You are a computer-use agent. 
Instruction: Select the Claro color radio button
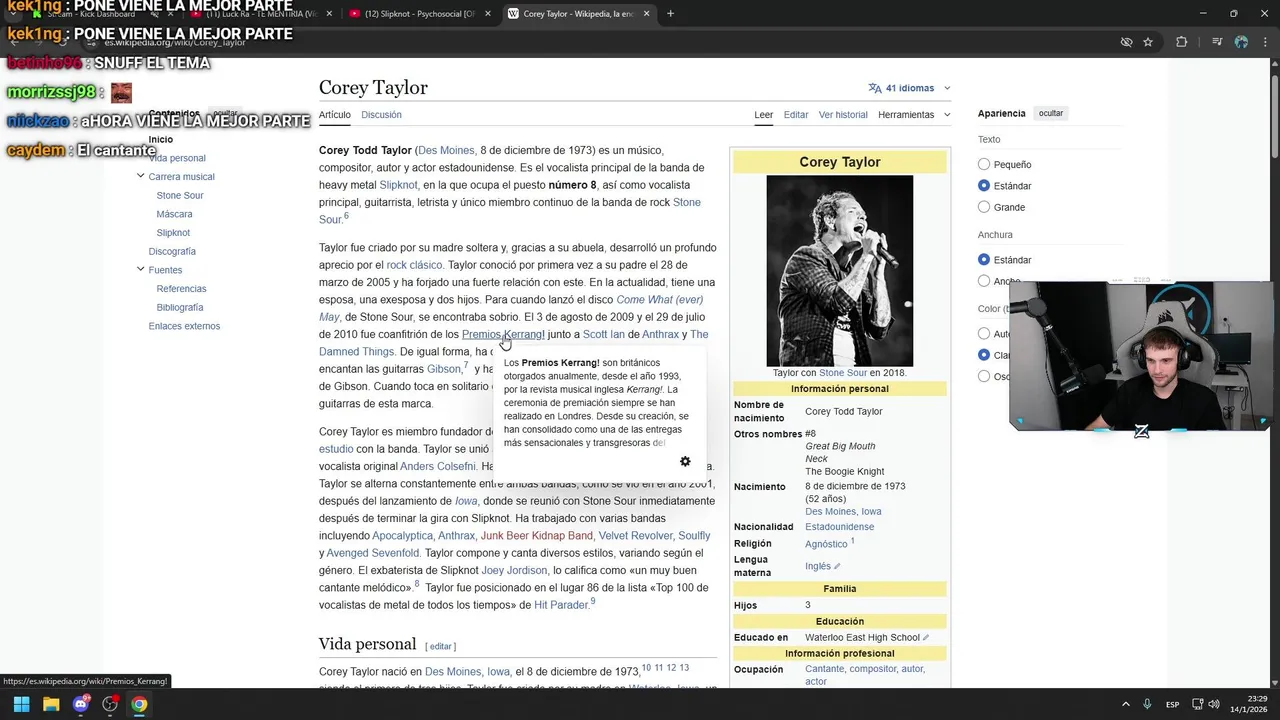984,355
